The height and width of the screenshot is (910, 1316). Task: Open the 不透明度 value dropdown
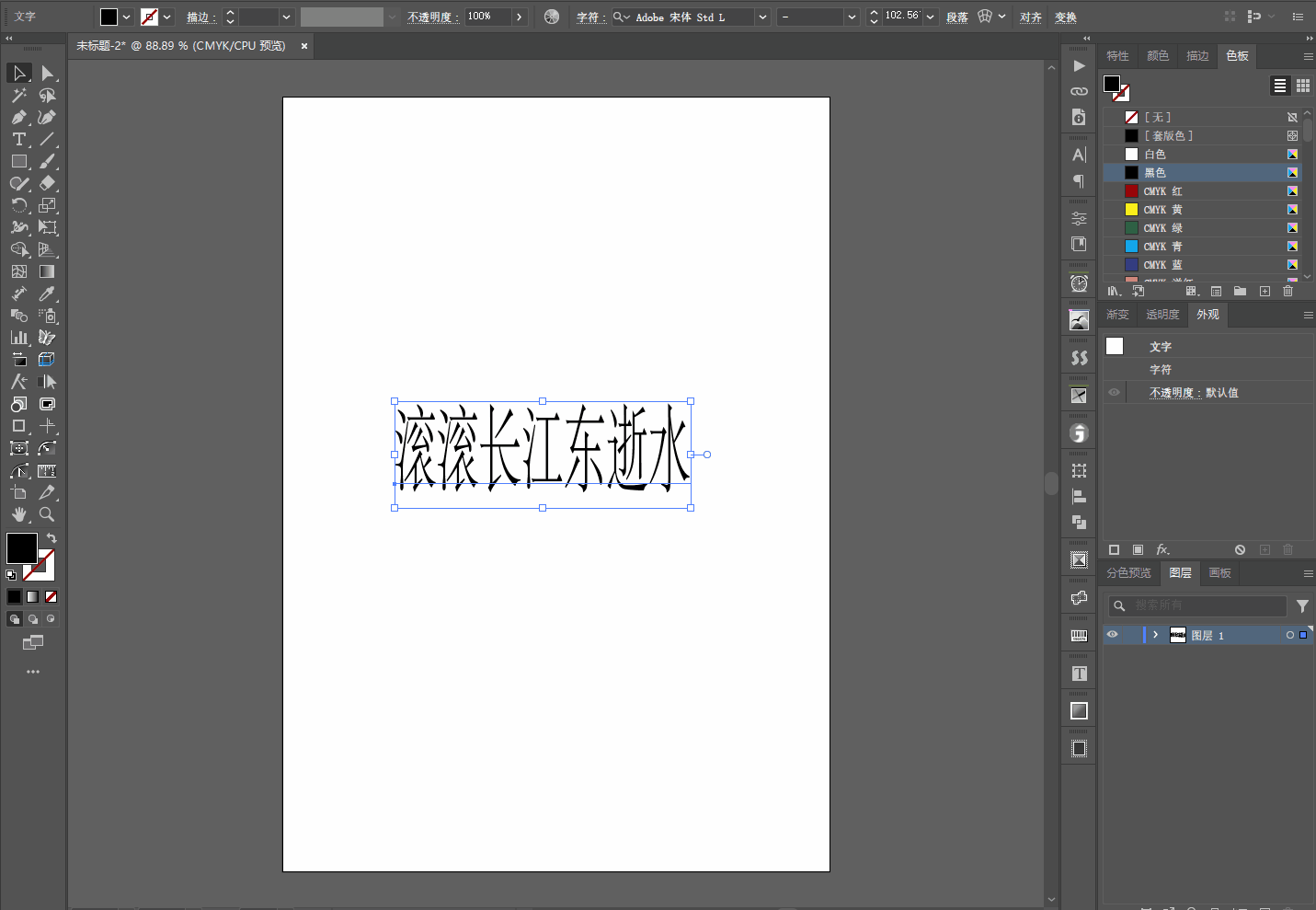point(519,16)
